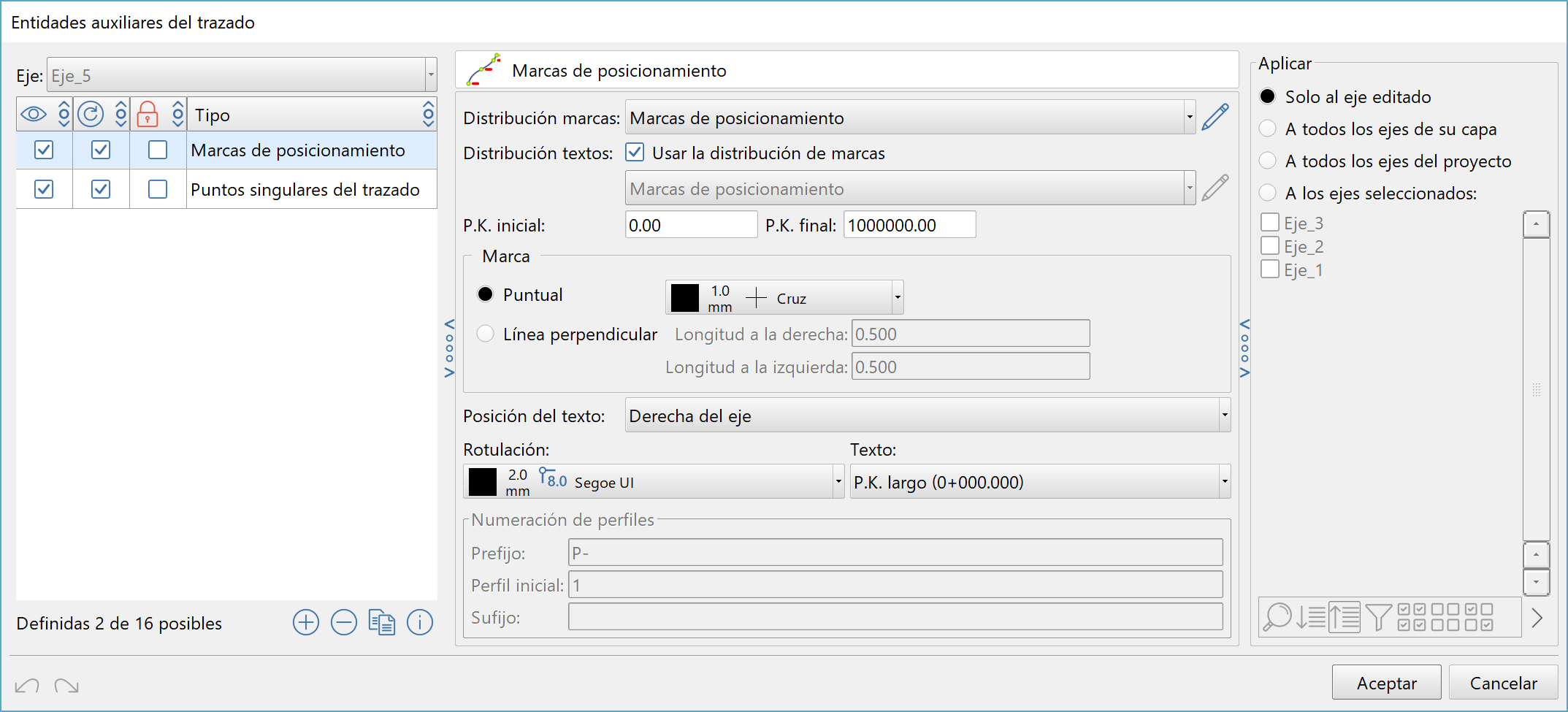The image size is (1568, 712).
Task: Open the Eje dropdown showing Eje_5
Action: [242, 75]
